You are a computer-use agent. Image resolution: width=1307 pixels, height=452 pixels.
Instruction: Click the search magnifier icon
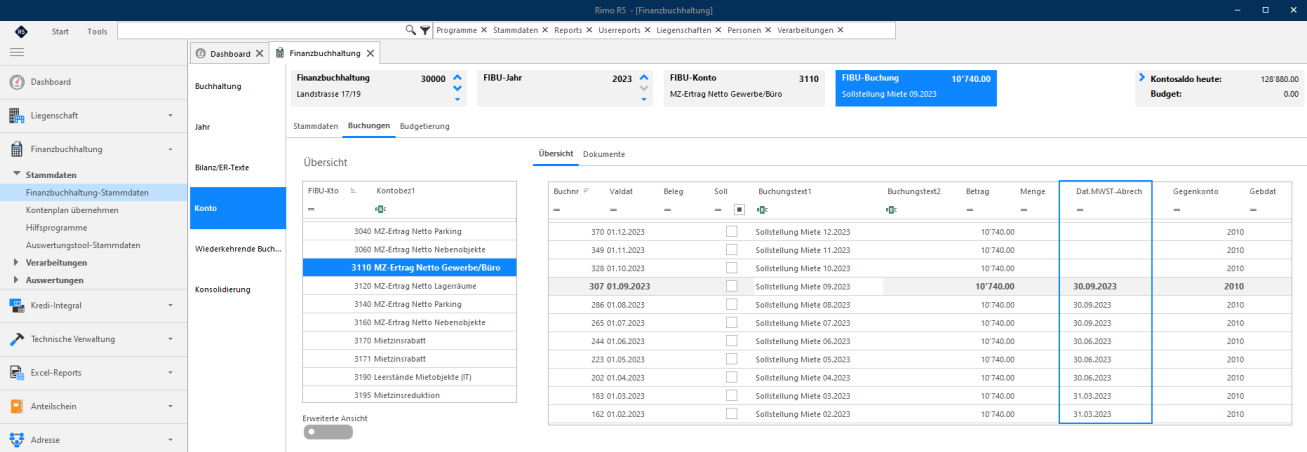(410, 30)
